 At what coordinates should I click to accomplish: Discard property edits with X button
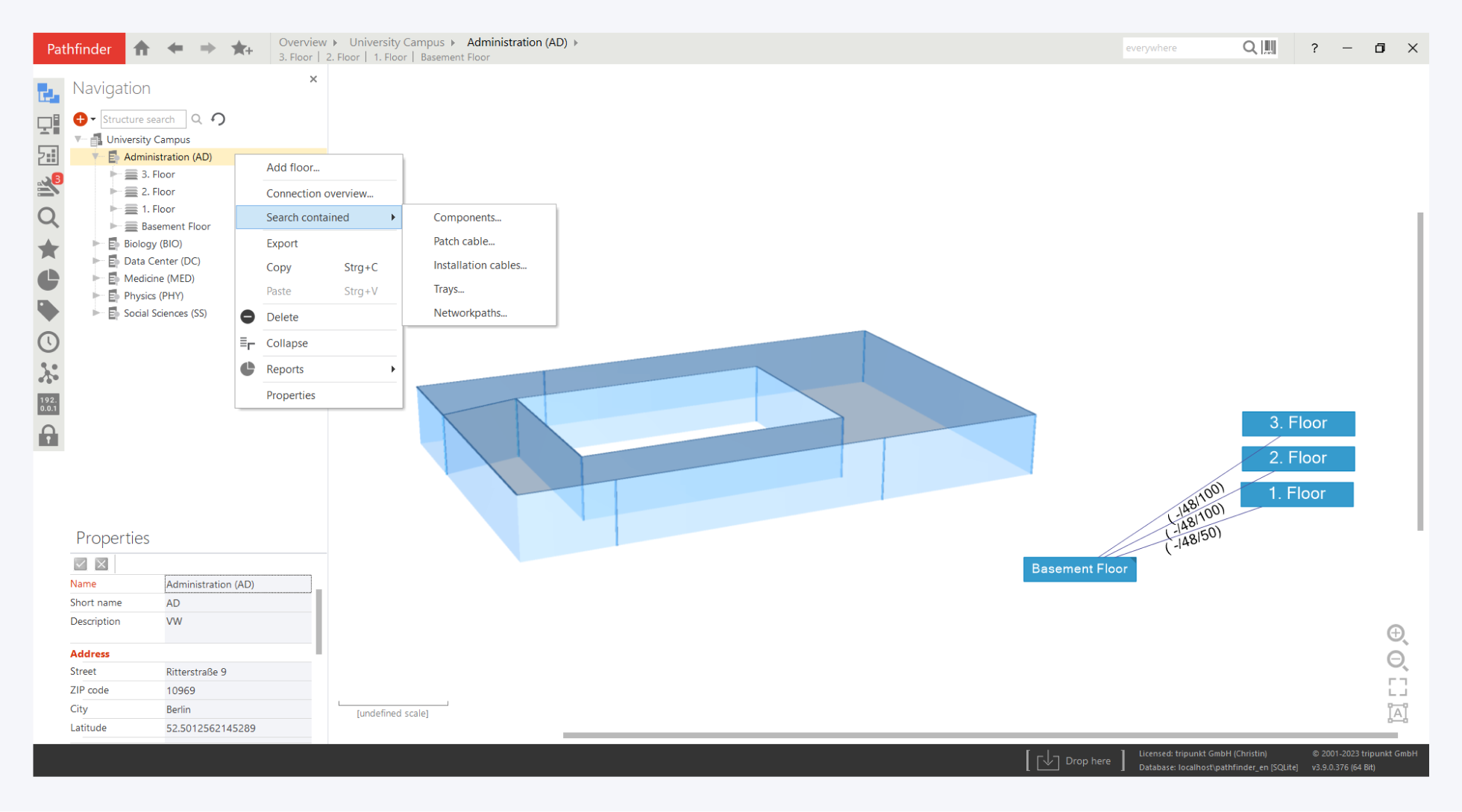[102, 564]
